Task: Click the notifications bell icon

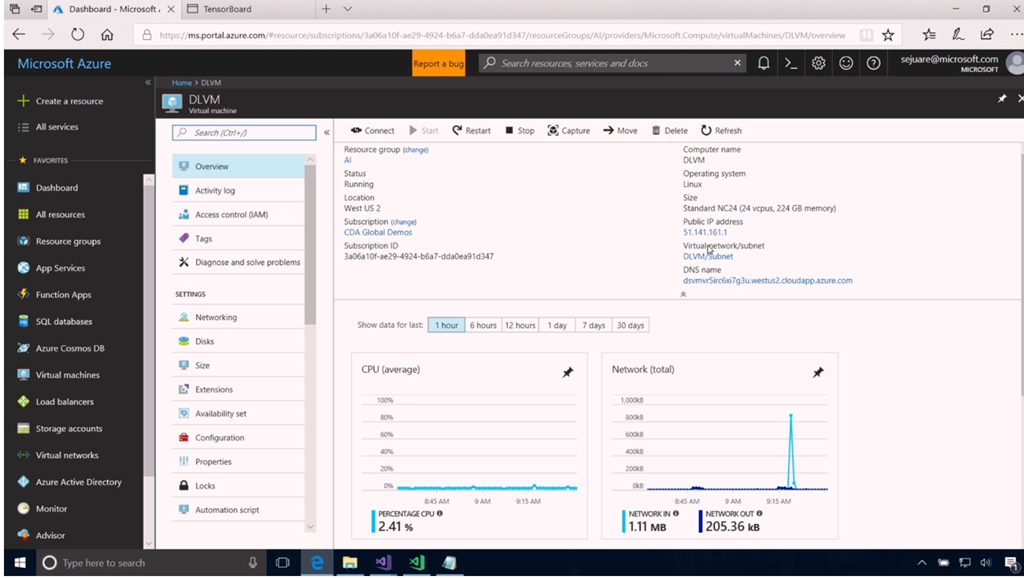Action: tap(764, 63)
